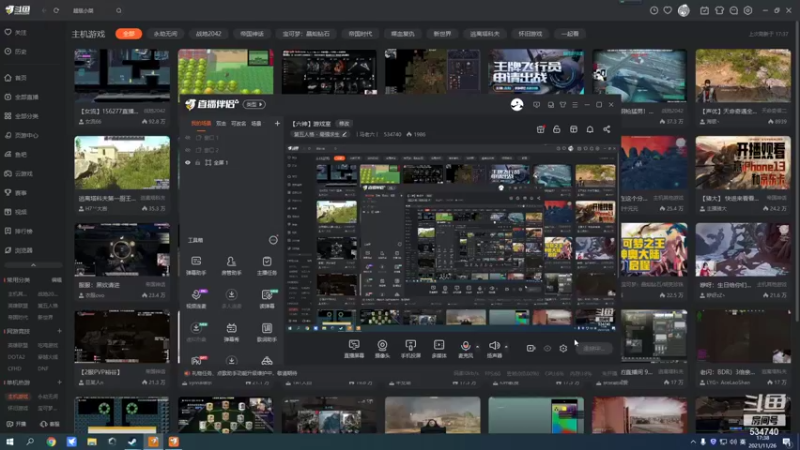Open streaming settings gear in 直播伴侣

click(x=563, y=348)
